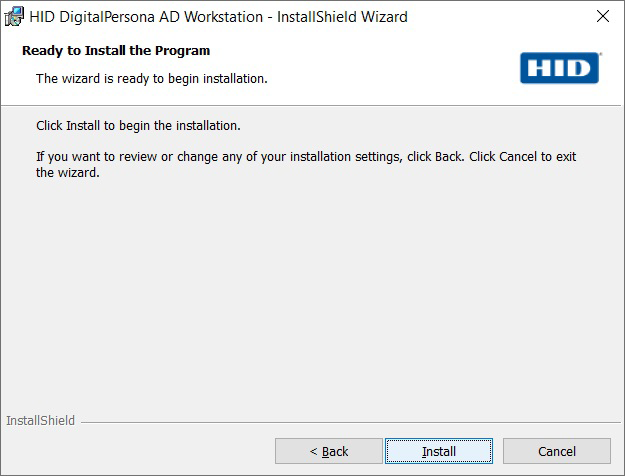The height and width of the screenshot is (476, 625).
Task: Click the registered trademark mark on HID logo
Action: 599,56
